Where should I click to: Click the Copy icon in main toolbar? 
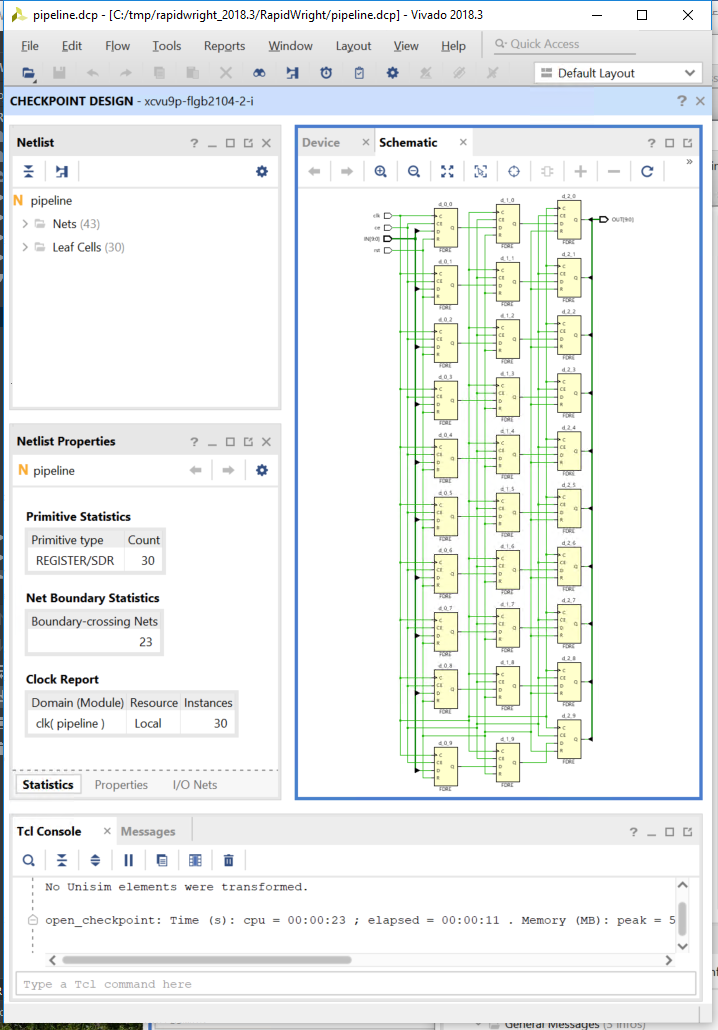159,73
